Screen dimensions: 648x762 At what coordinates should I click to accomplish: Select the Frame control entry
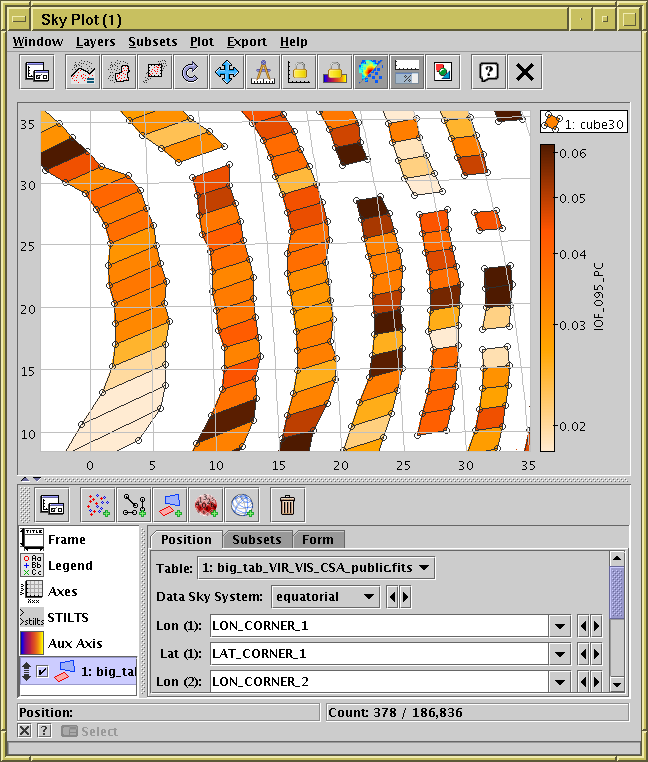[66, 539]
